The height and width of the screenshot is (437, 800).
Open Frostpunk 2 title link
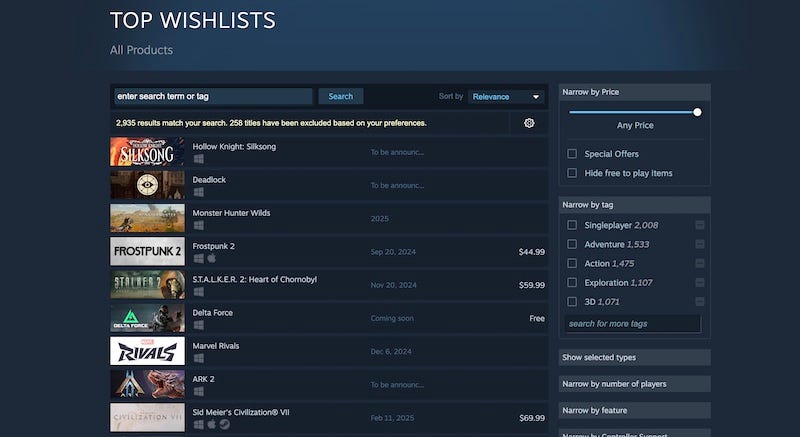point(213,246)
